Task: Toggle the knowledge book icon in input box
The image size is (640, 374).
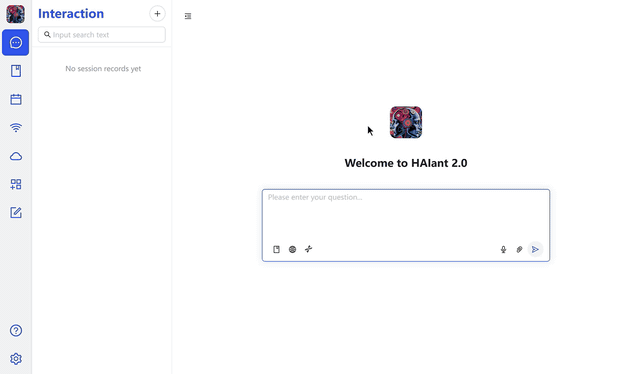Action: click(x=276, y=249)
